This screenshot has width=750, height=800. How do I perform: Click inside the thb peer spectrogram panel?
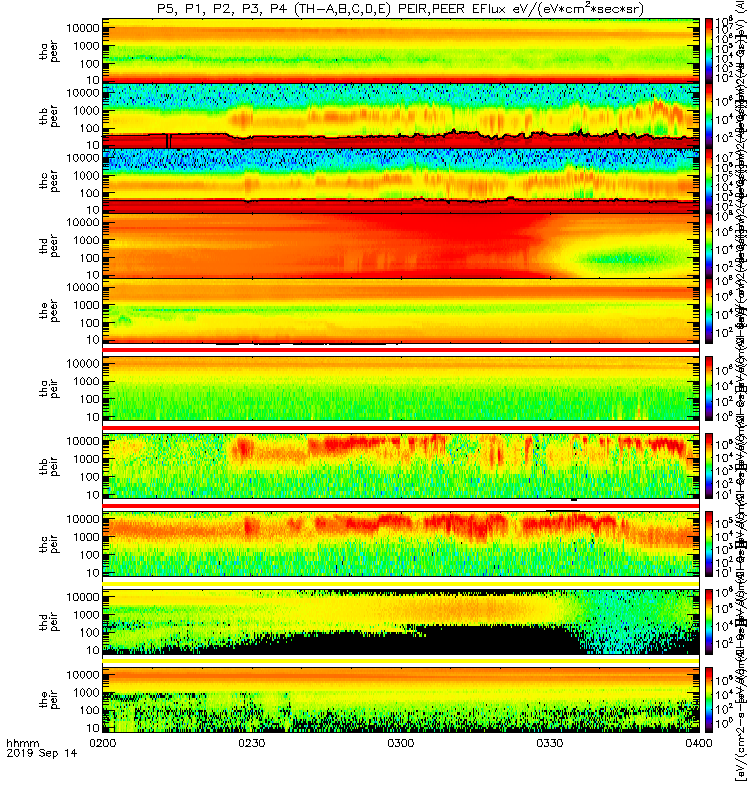401,116
